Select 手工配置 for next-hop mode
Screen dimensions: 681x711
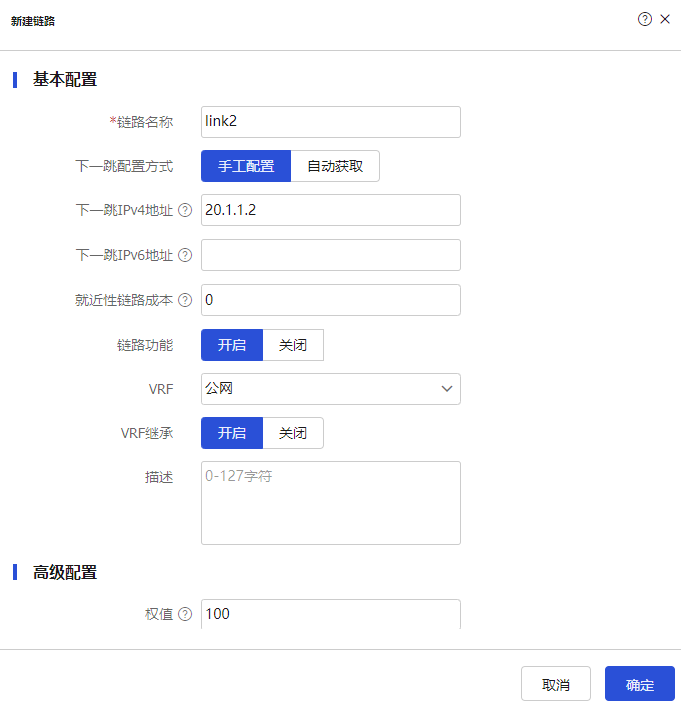pyautogui.click(x=246, y=166)
